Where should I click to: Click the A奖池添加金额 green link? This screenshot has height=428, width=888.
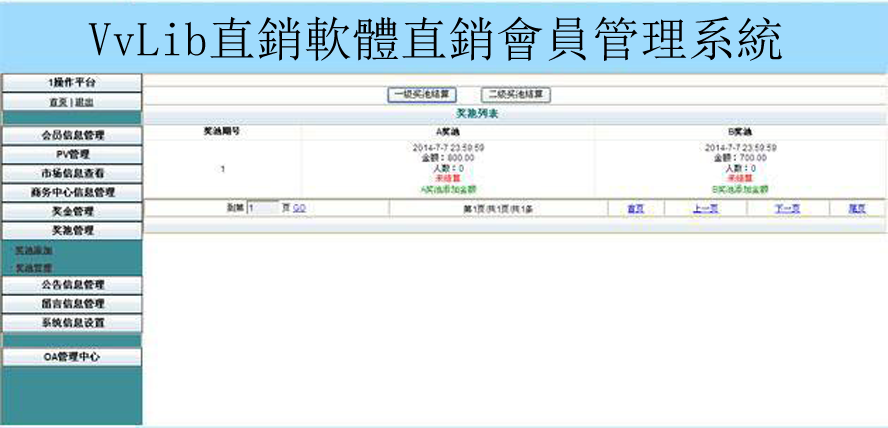(x=448, y=189)
